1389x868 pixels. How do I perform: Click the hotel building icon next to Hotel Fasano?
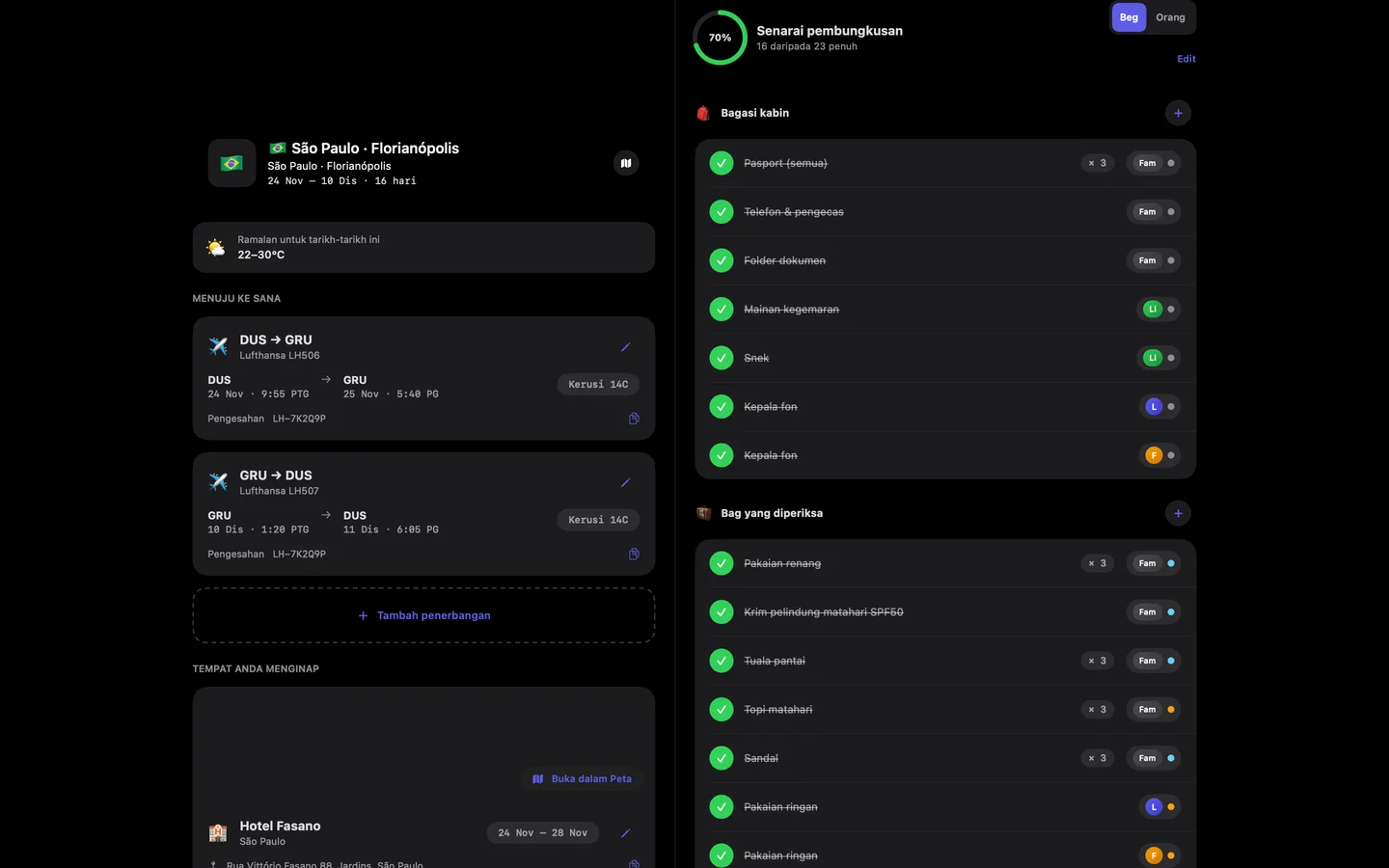click(x=218, y=832)
